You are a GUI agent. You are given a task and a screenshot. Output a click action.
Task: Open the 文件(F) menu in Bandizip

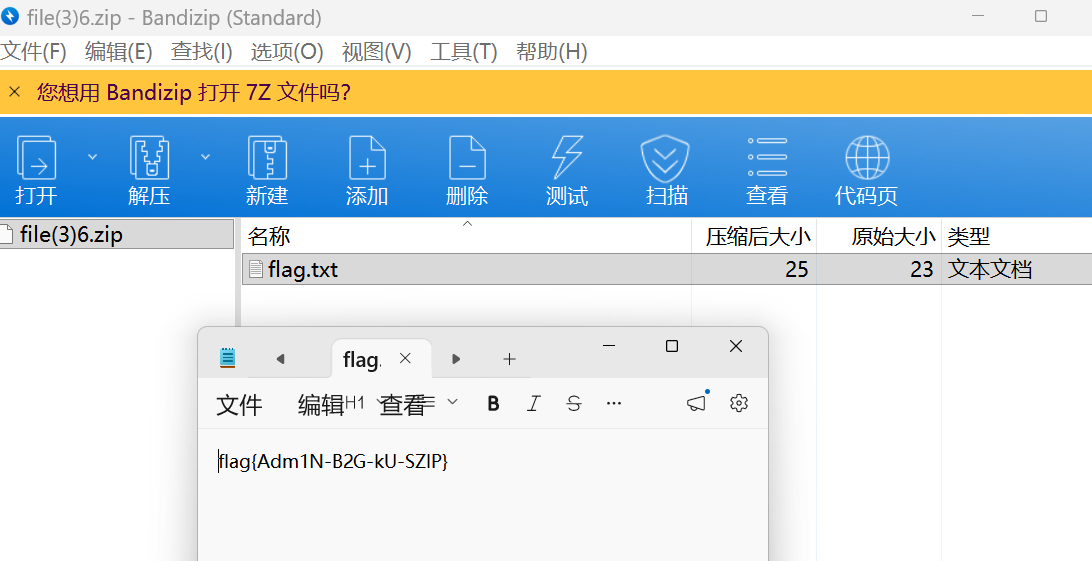tap(33, 52)
